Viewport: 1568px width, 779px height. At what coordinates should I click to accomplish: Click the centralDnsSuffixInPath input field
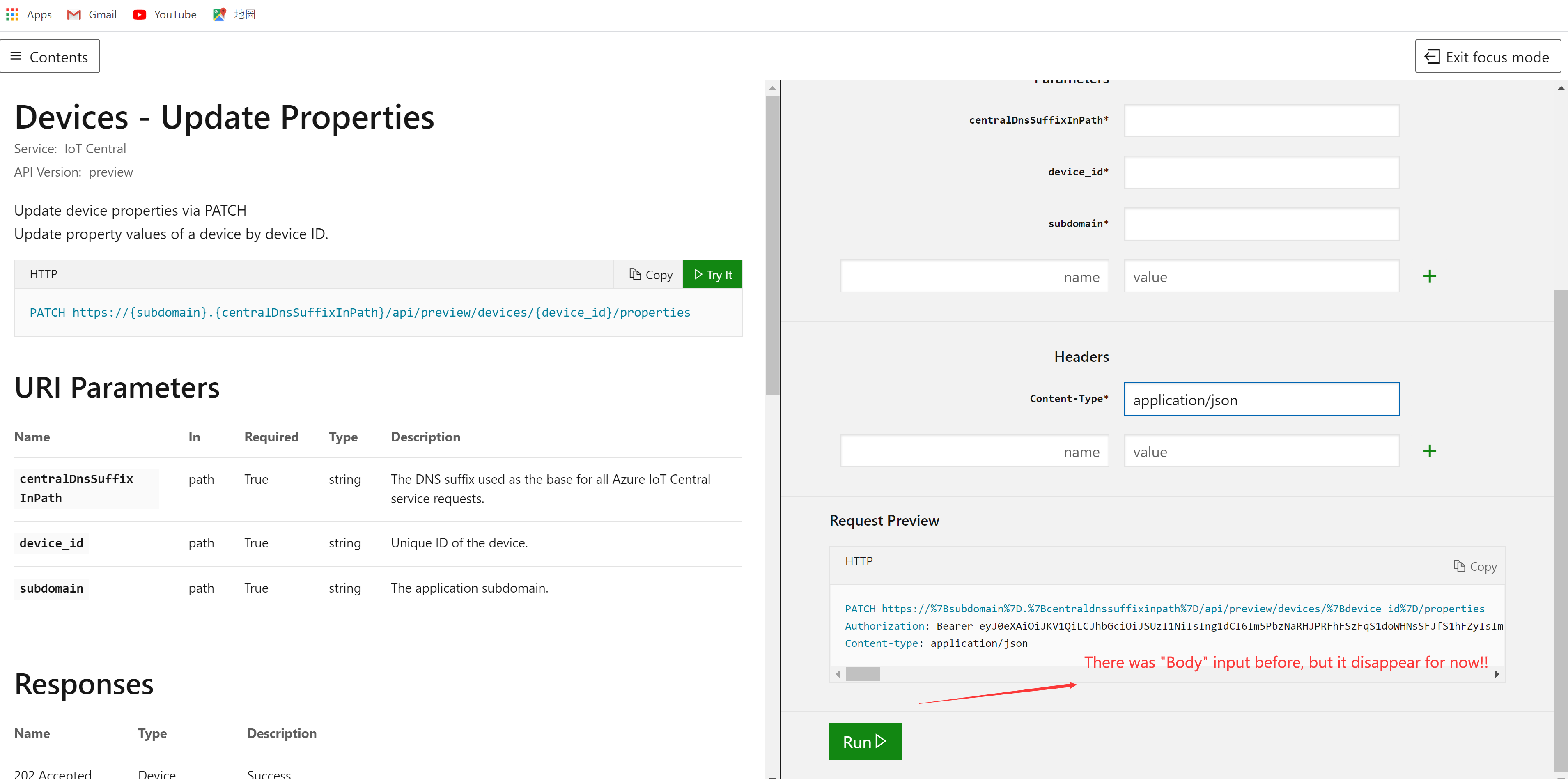1261,120
